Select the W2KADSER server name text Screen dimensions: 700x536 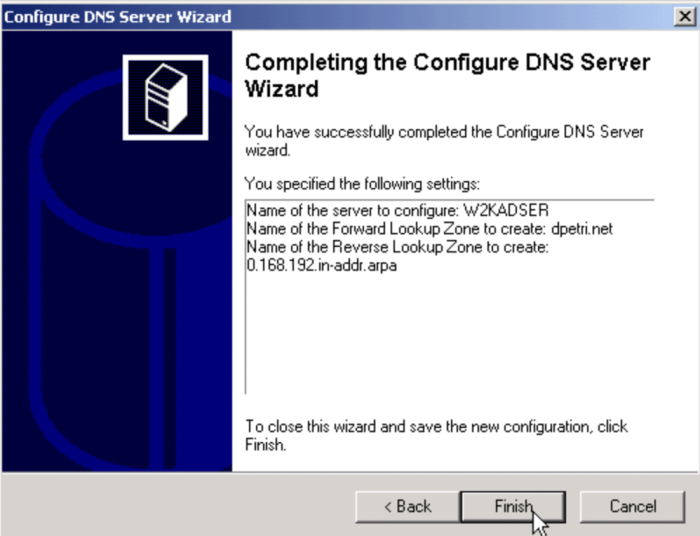click(x=506, y=210)
